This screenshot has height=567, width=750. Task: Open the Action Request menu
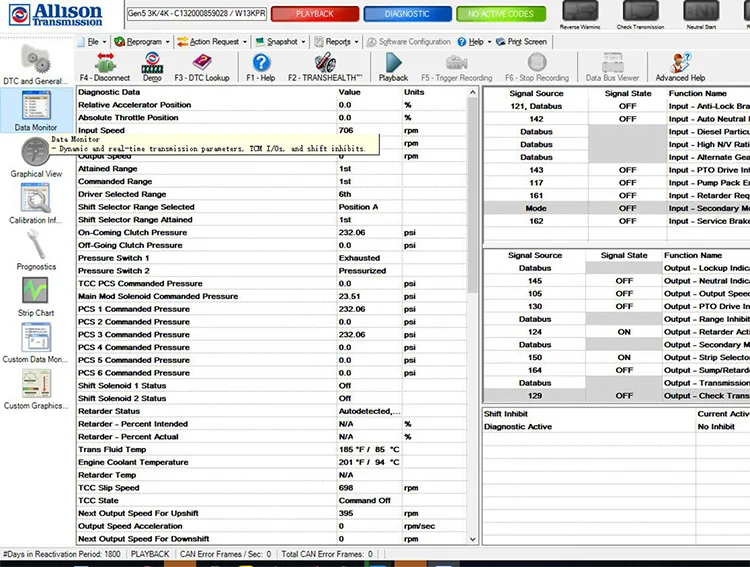coord(213,42)
